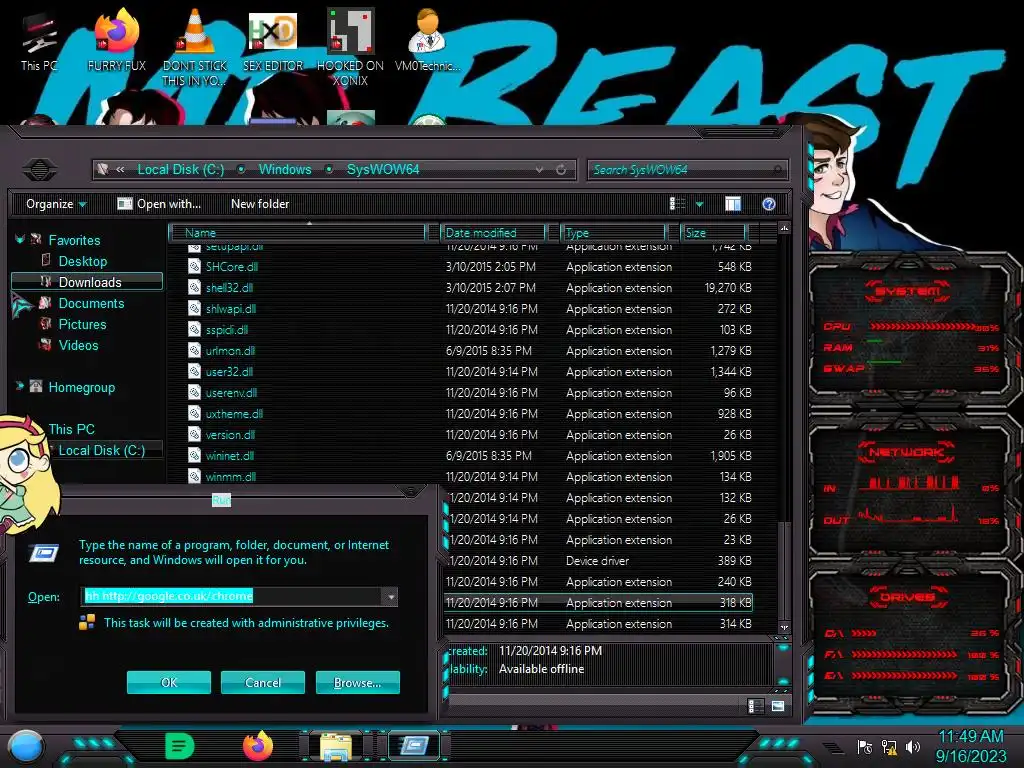The image size is (1024, 768).
Task: Click the taskbar clock showing 11:49 AM
Action: pos(970,746)
